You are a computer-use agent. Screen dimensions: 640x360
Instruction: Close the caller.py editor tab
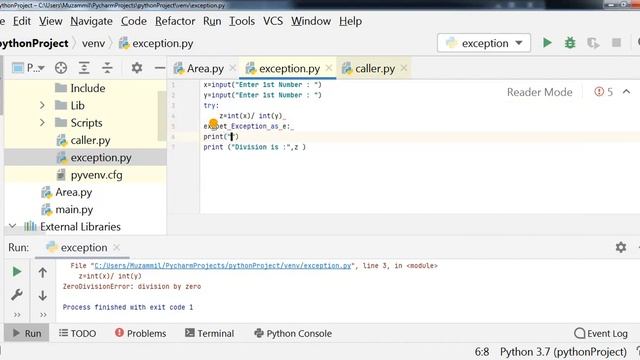404,68
